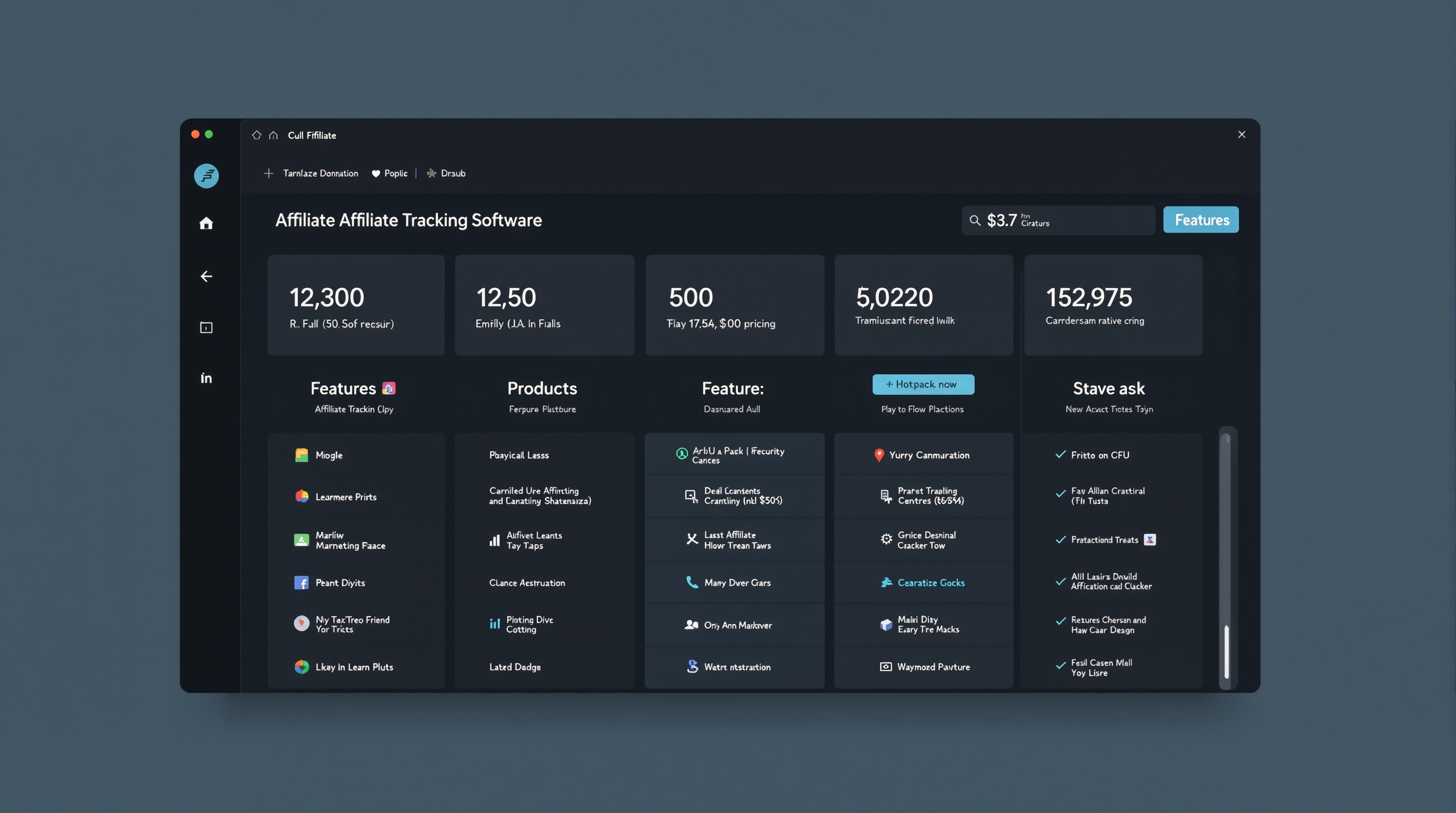Click the blue Cearatize Gocks icon
This screenshot has width=1456, height=813.
pyautogui.click(x=887, y=582)
